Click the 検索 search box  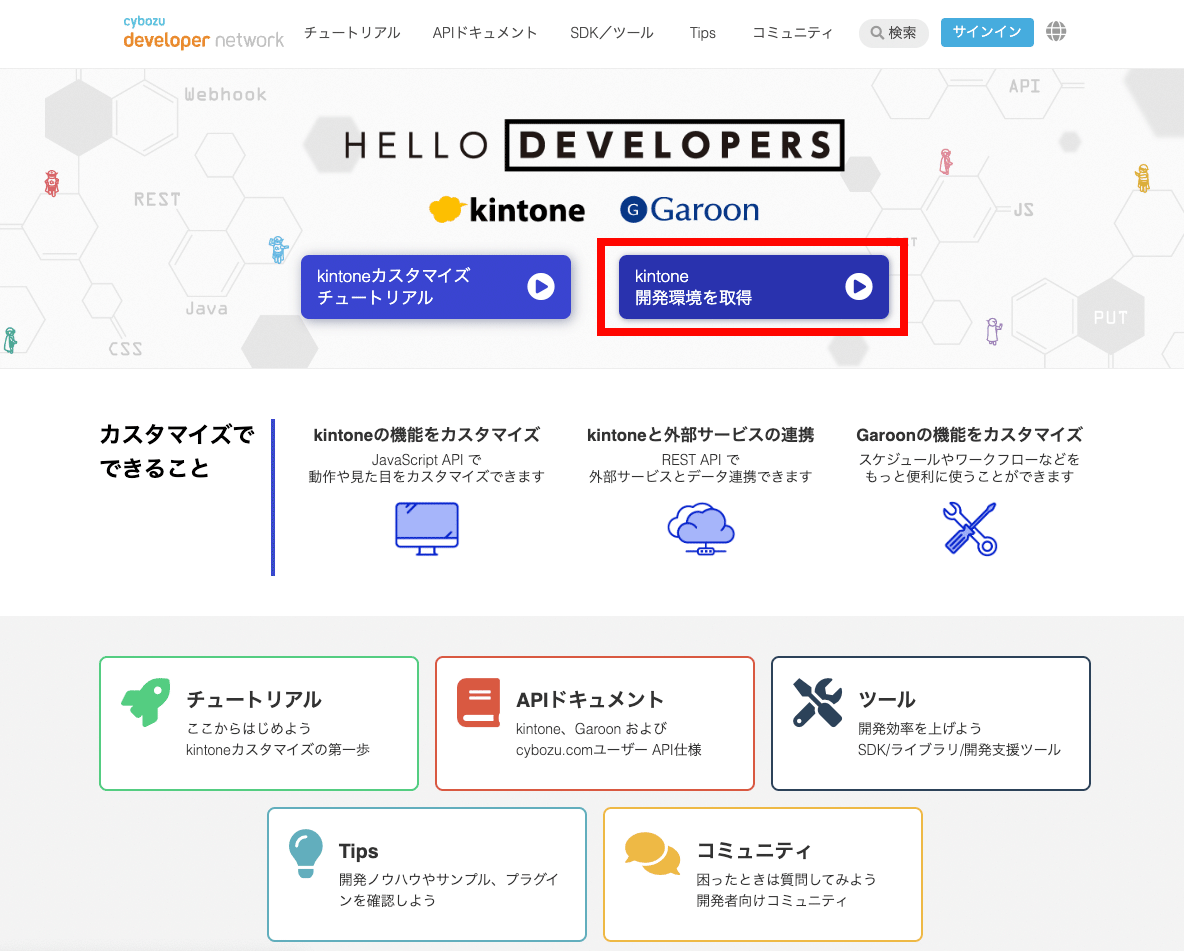coord(893,32)
